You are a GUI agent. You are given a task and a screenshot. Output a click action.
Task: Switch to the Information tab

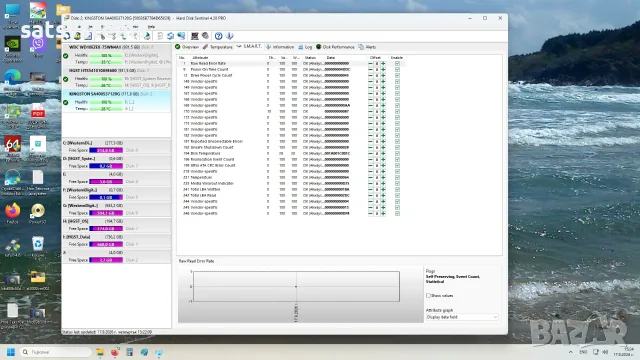pos(280,47)
